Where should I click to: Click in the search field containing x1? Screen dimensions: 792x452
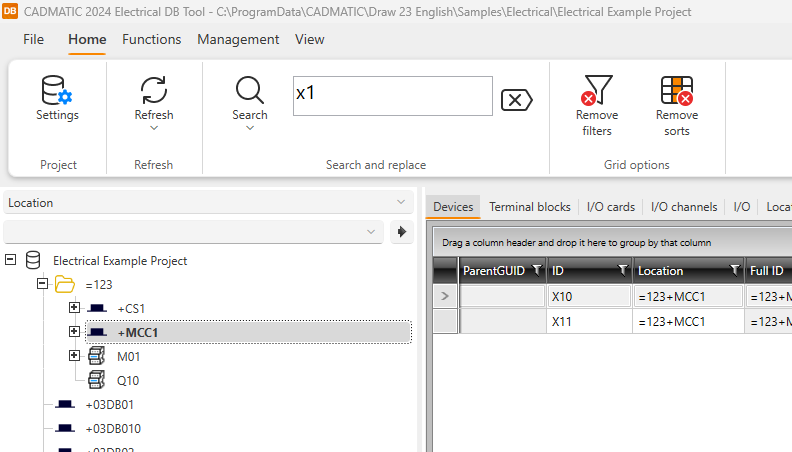(392, 96)
